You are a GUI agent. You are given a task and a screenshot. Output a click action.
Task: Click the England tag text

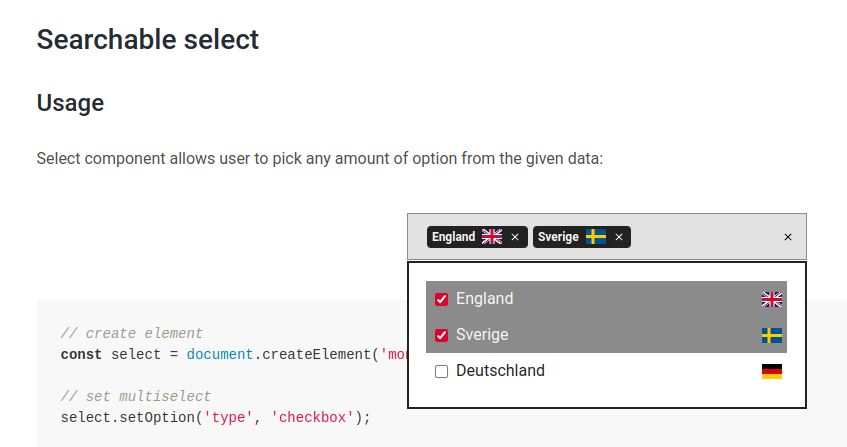(x=453, y=237)
